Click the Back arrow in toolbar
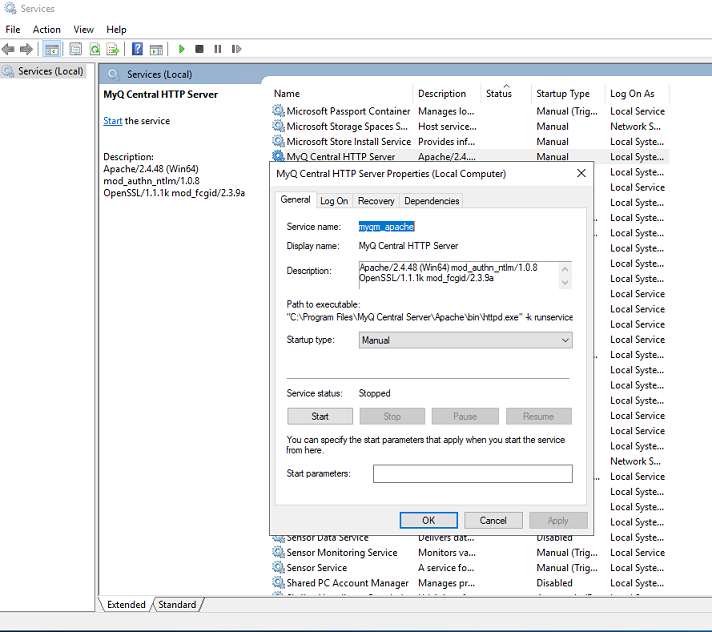Image resolution: width=712 pixels, height=632 pixels. (x=9, y=49)
